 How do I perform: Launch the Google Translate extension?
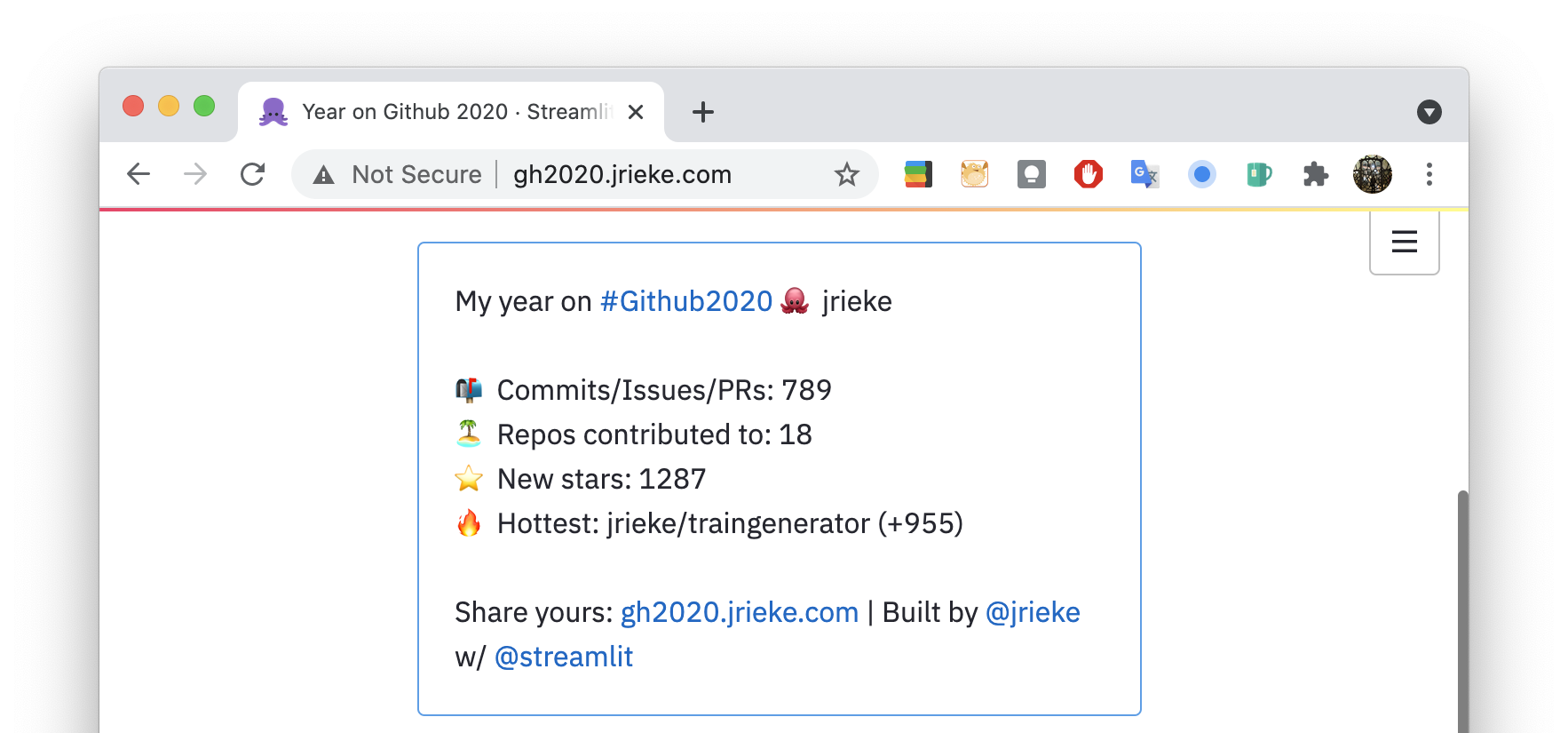[1145, 174]
